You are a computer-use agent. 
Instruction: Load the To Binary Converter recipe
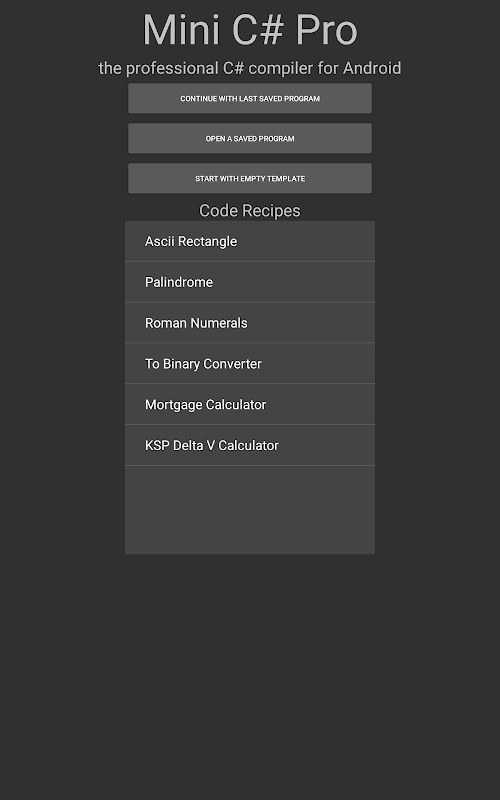[x=250, y=364]
